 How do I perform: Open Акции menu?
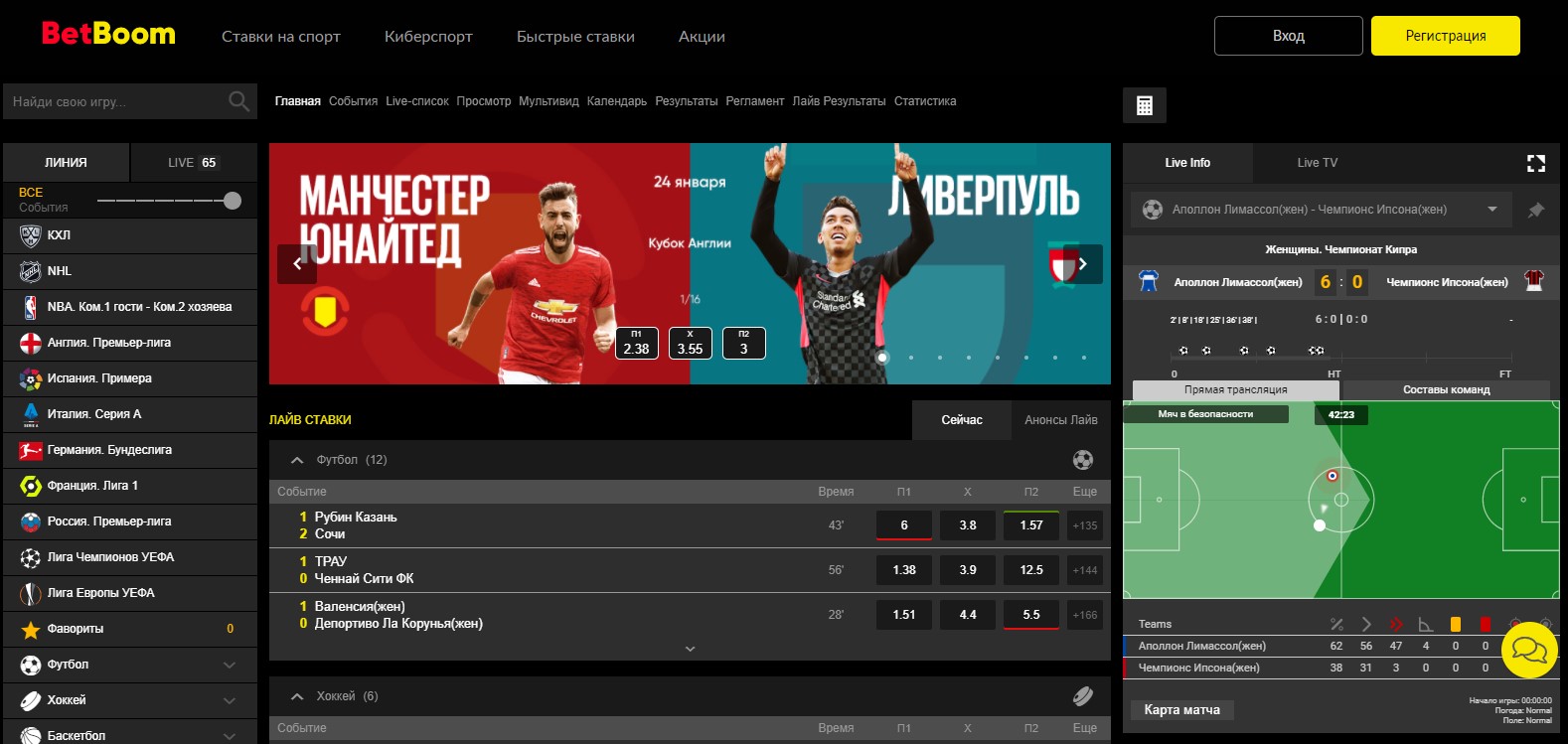[702, 37]
